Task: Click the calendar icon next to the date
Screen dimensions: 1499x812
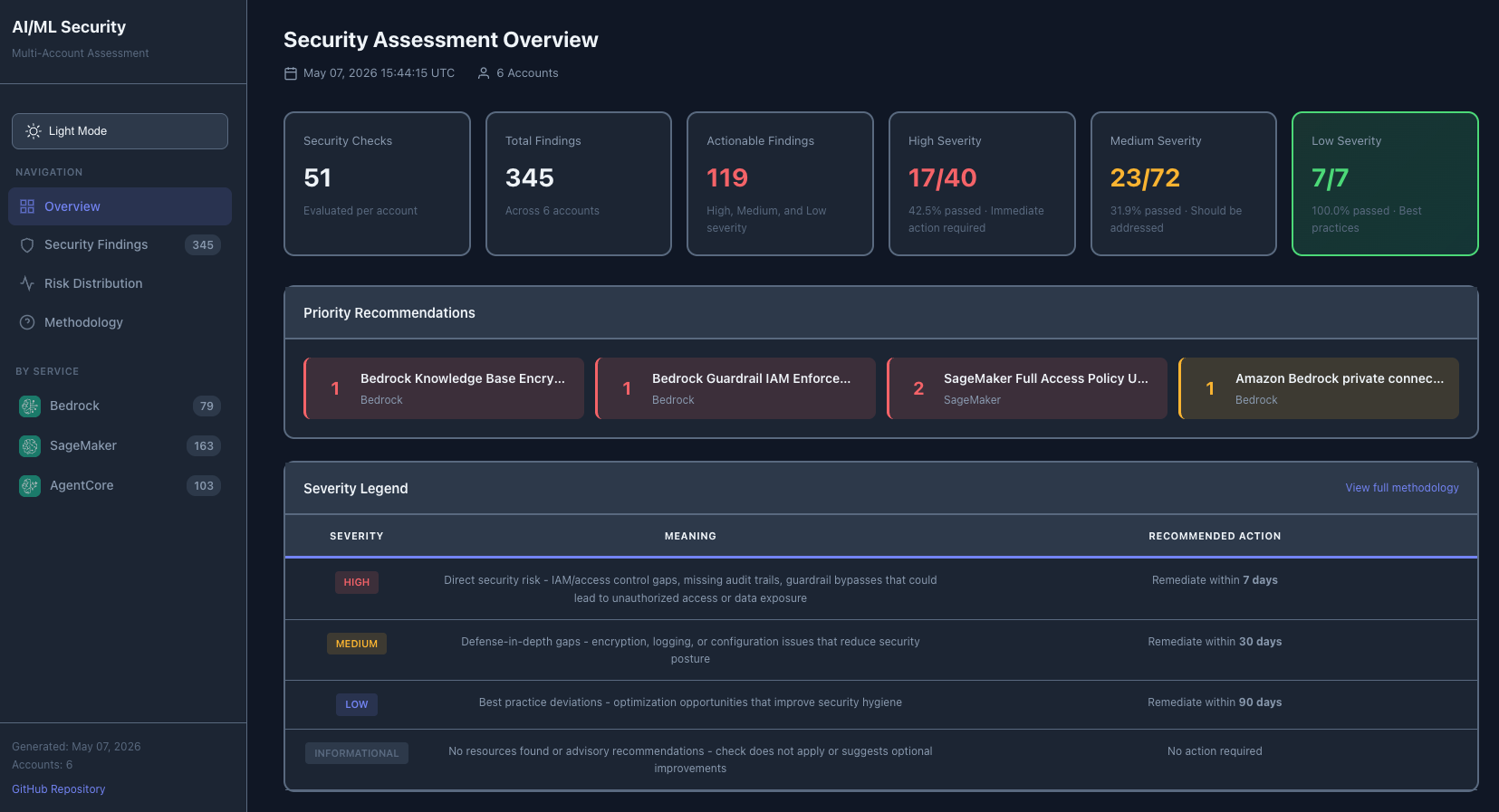Action: tap(291, 73)
